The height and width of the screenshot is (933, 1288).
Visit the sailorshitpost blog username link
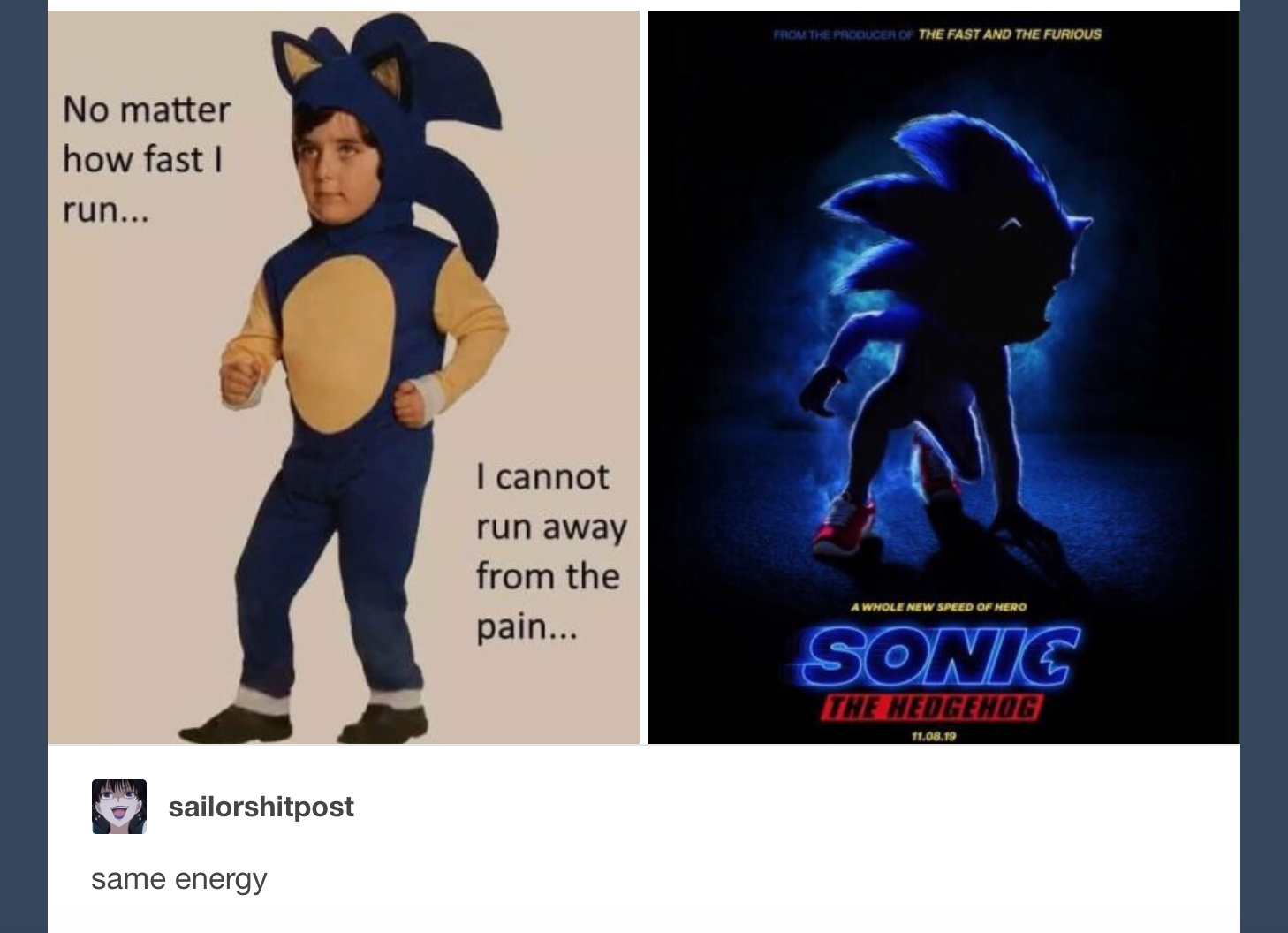(x=261, y=807)
